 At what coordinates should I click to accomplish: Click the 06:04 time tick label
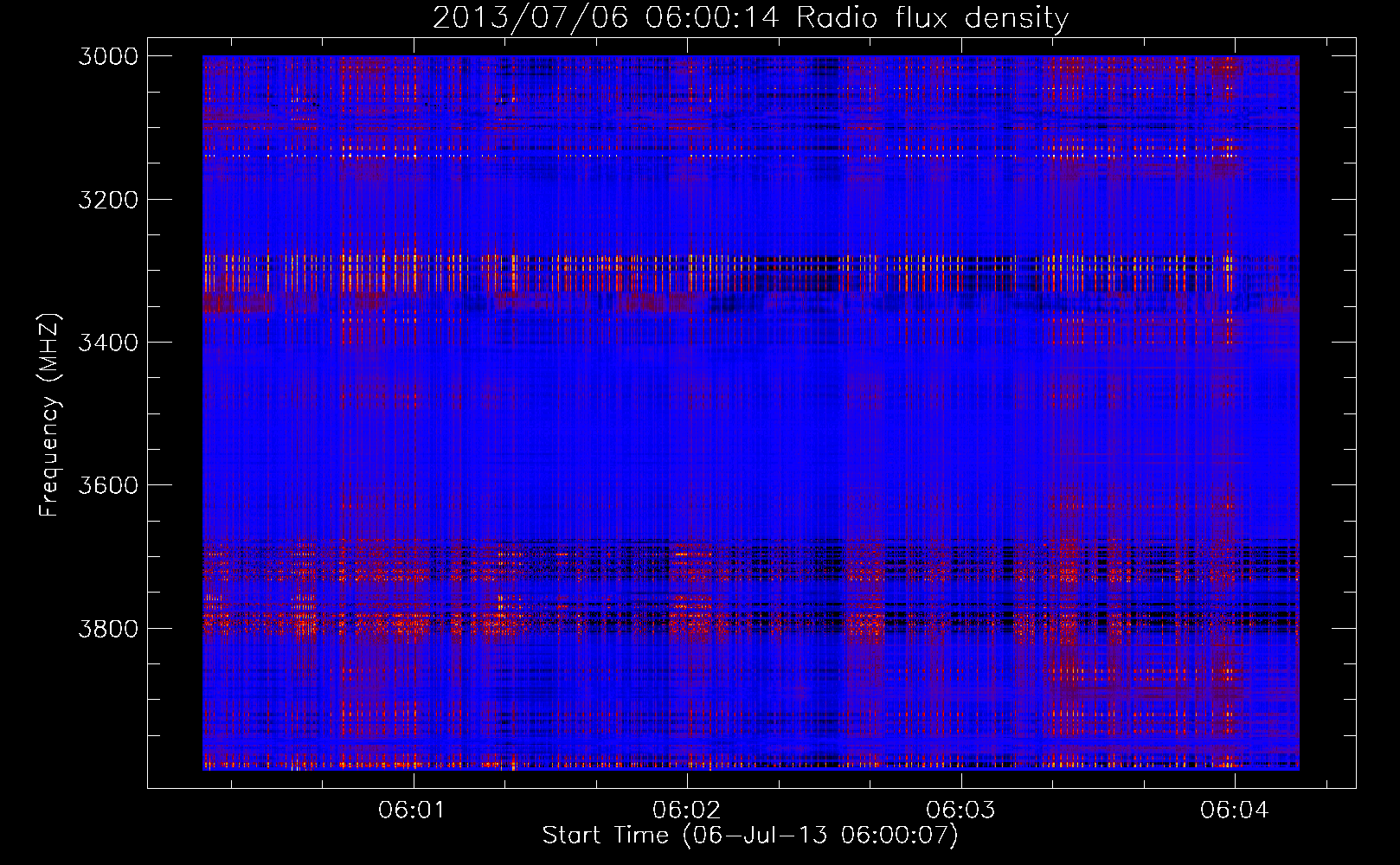(x=1234, y=810)
